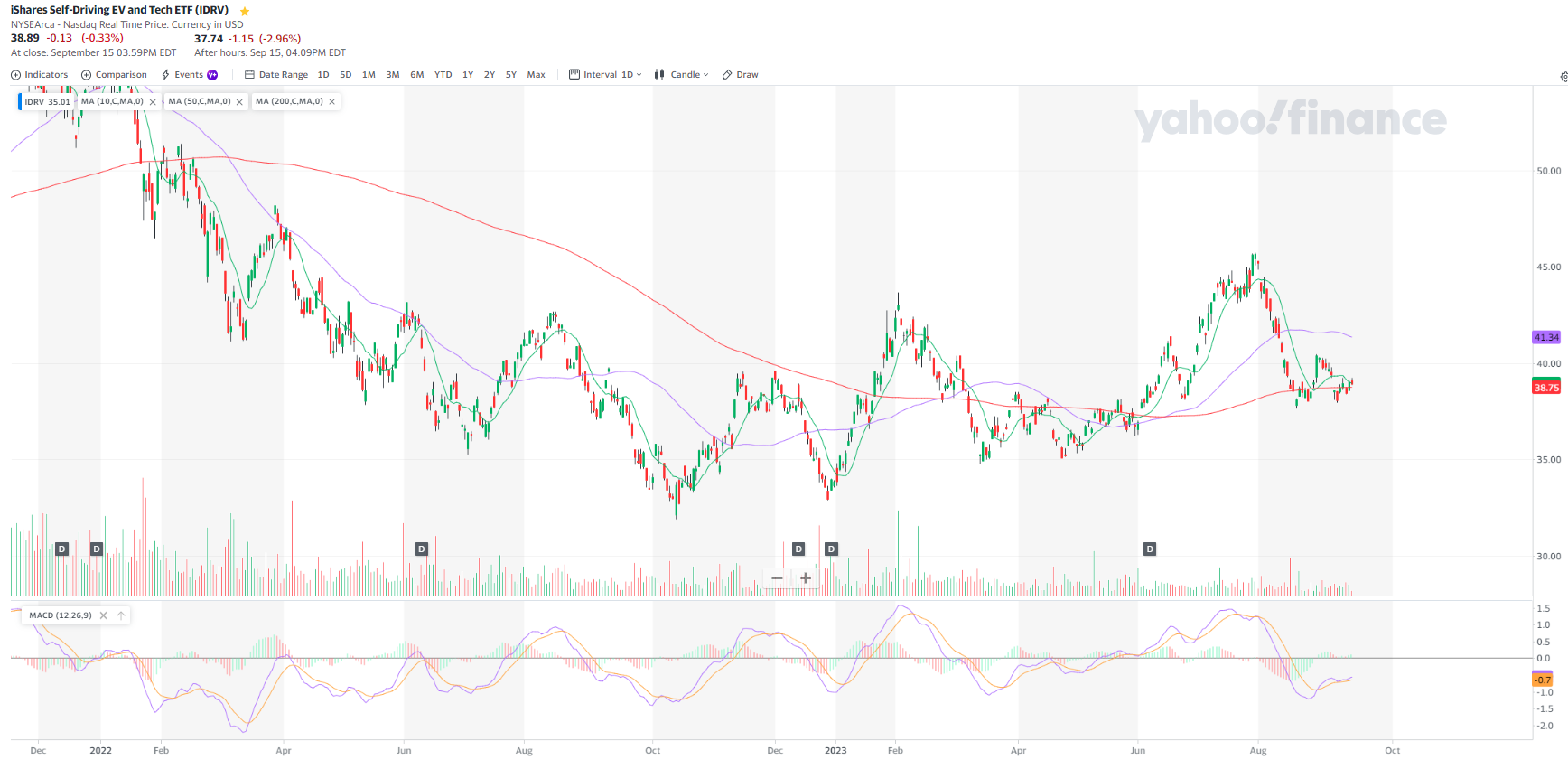Click the dividend marker left of zoom-out button
Screen dimensions: 1568x760
point(798,549)
